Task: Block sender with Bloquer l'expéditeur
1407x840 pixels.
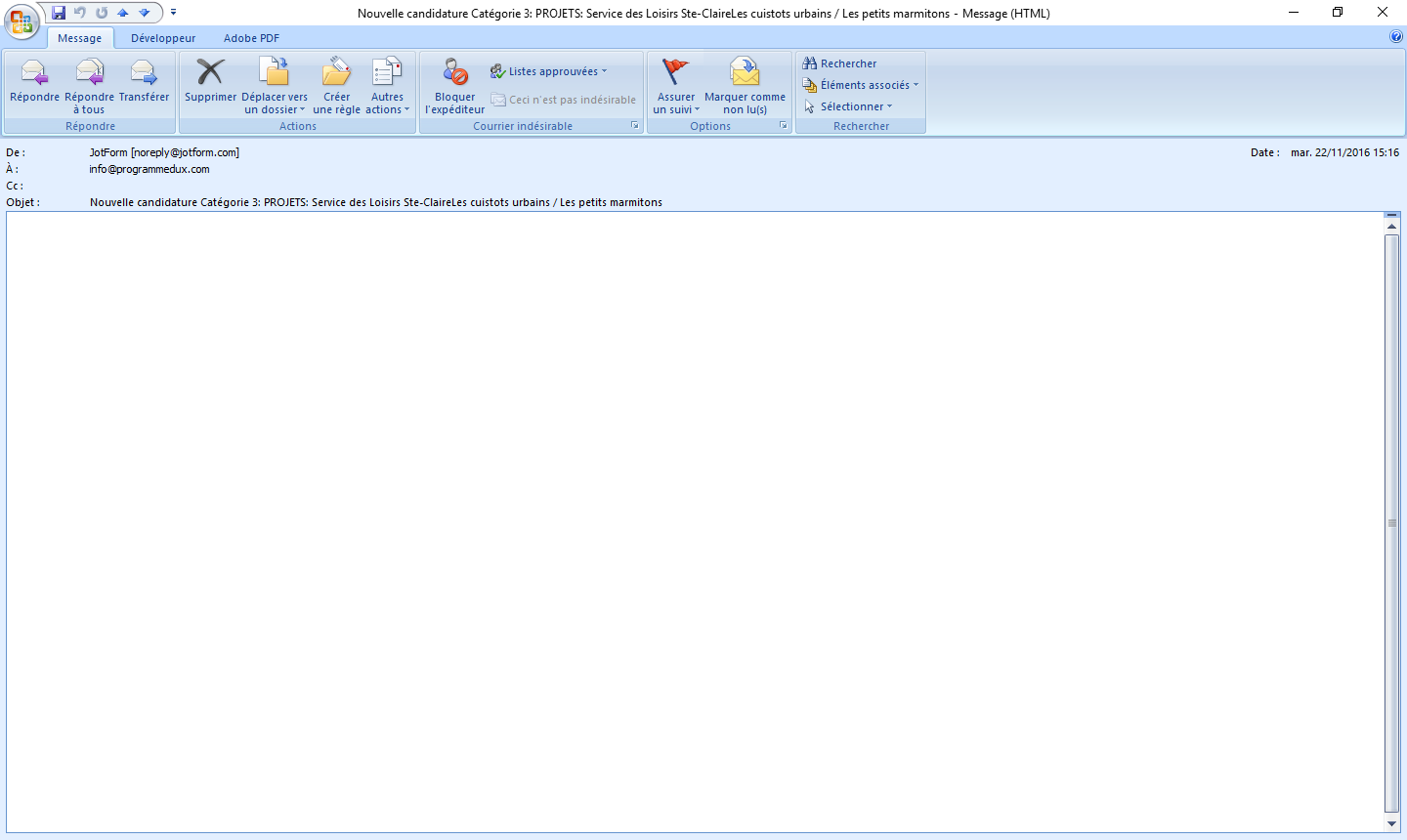Action: (454, 74)
